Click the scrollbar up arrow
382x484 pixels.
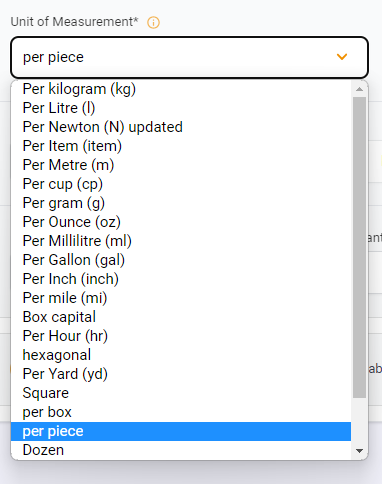[359, 89]
